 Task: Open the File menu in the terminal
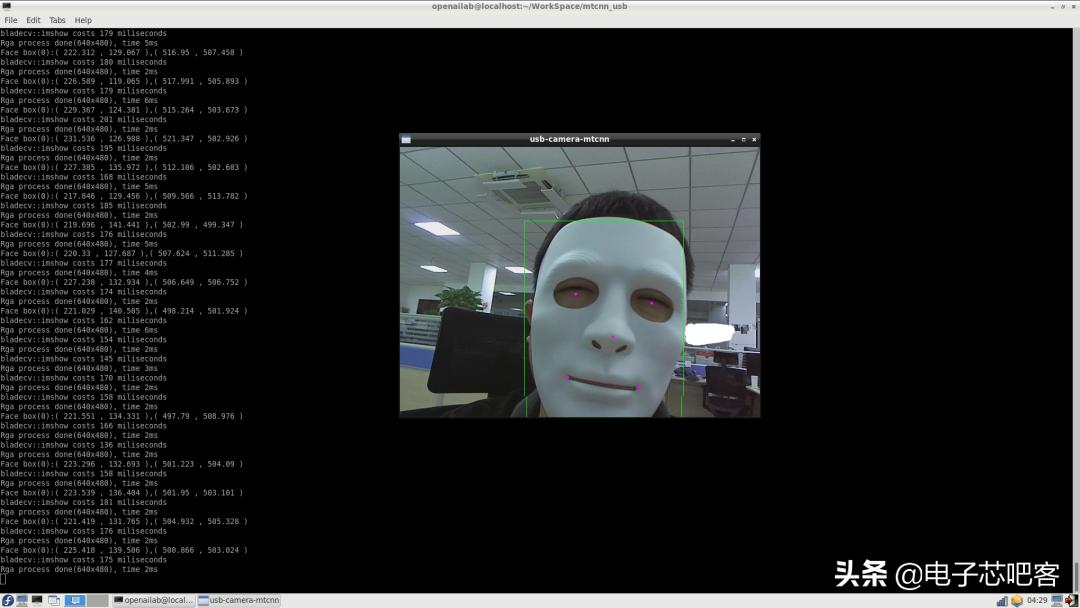(10, 20)
